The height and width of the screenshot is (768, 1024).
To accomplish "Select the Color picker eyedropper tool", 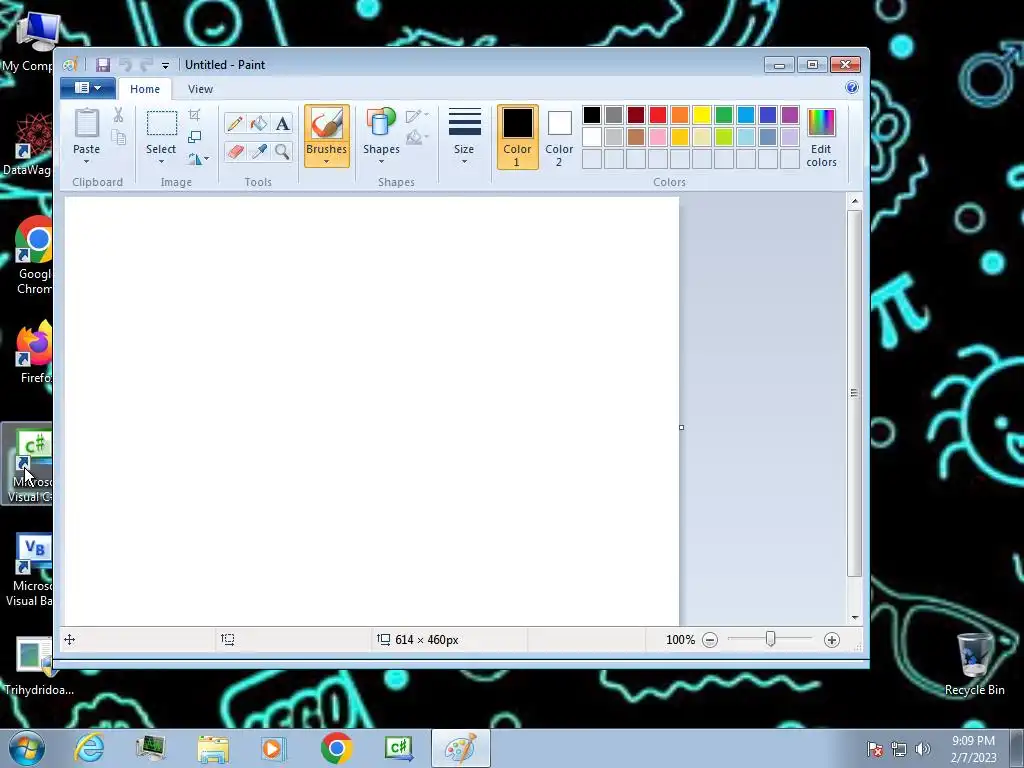I will pyautogui.click(x=259, y=152).
